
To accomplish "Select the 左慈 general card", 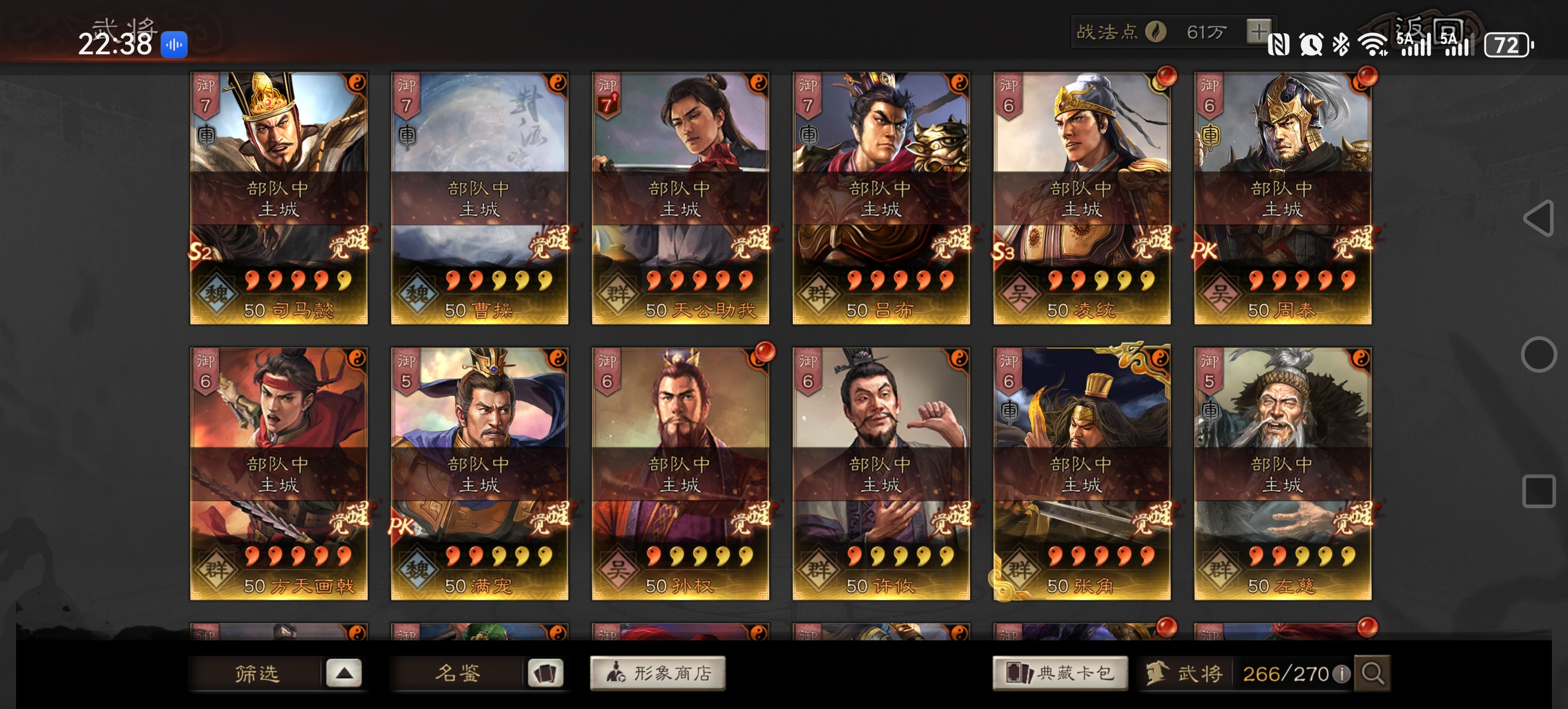I will point(1282,474).
